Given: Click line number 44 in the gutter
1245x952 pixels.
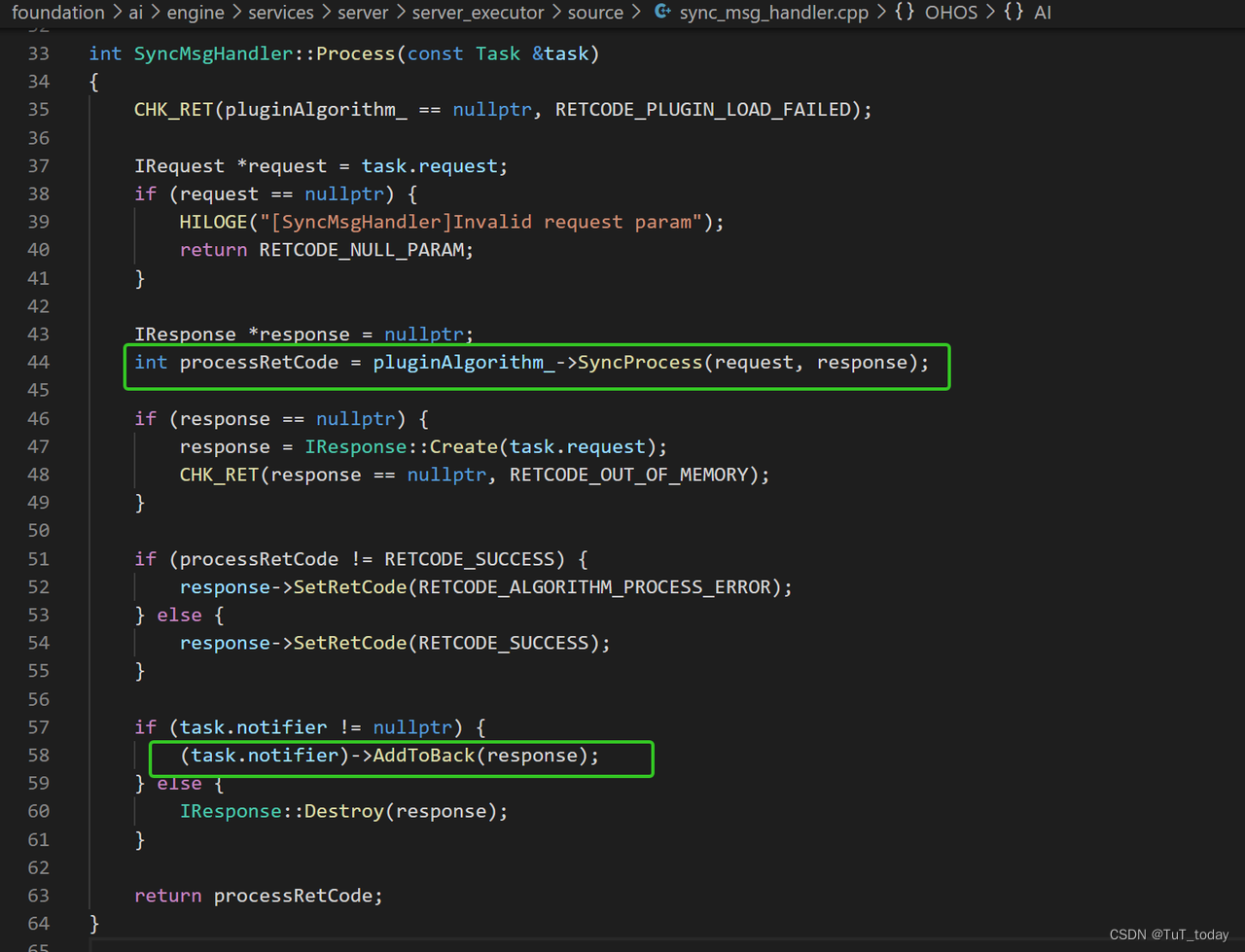Looking at the screenshot, I should [x=39, y=362].
